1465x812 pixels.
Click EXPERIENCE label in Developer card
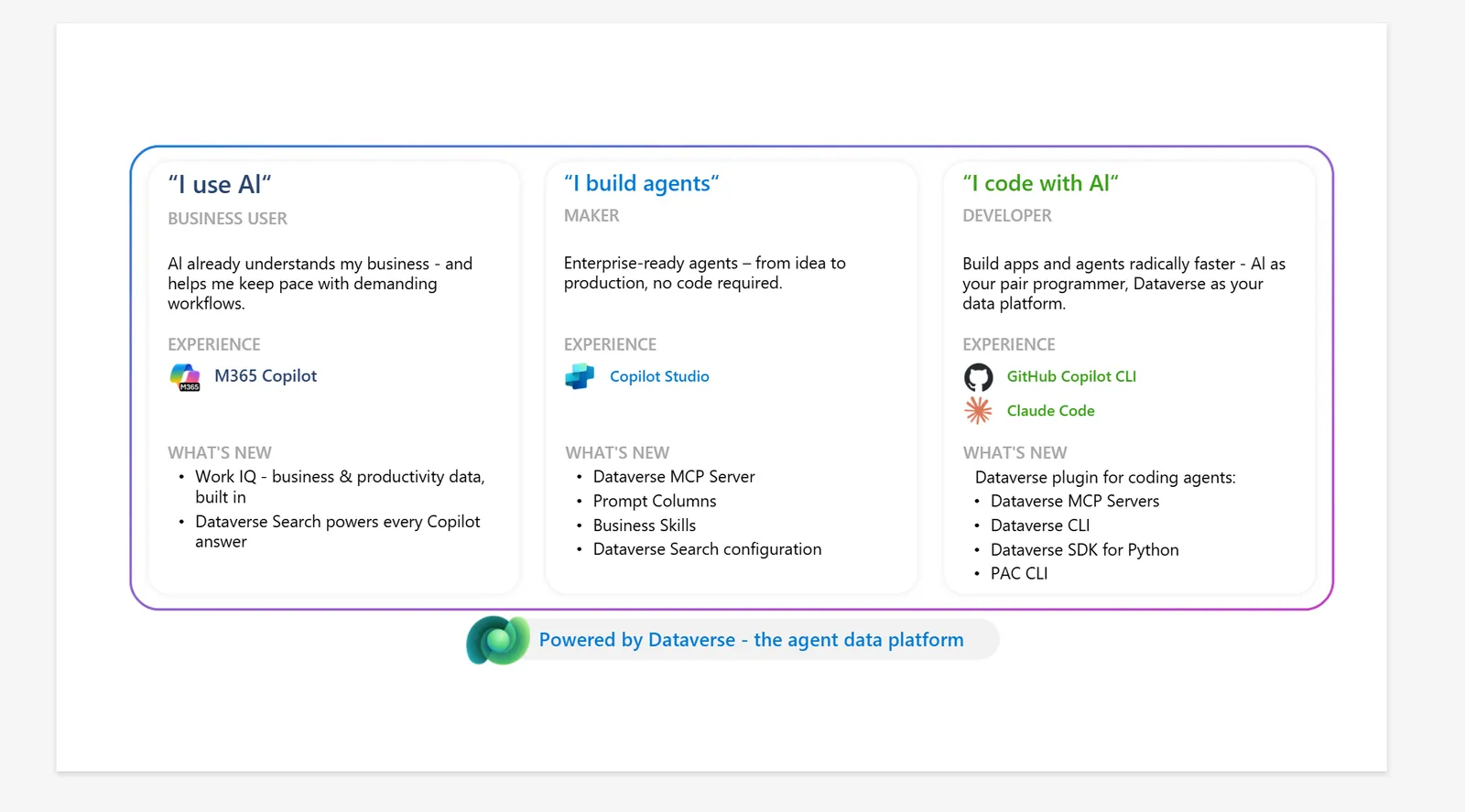point(1009,345)
